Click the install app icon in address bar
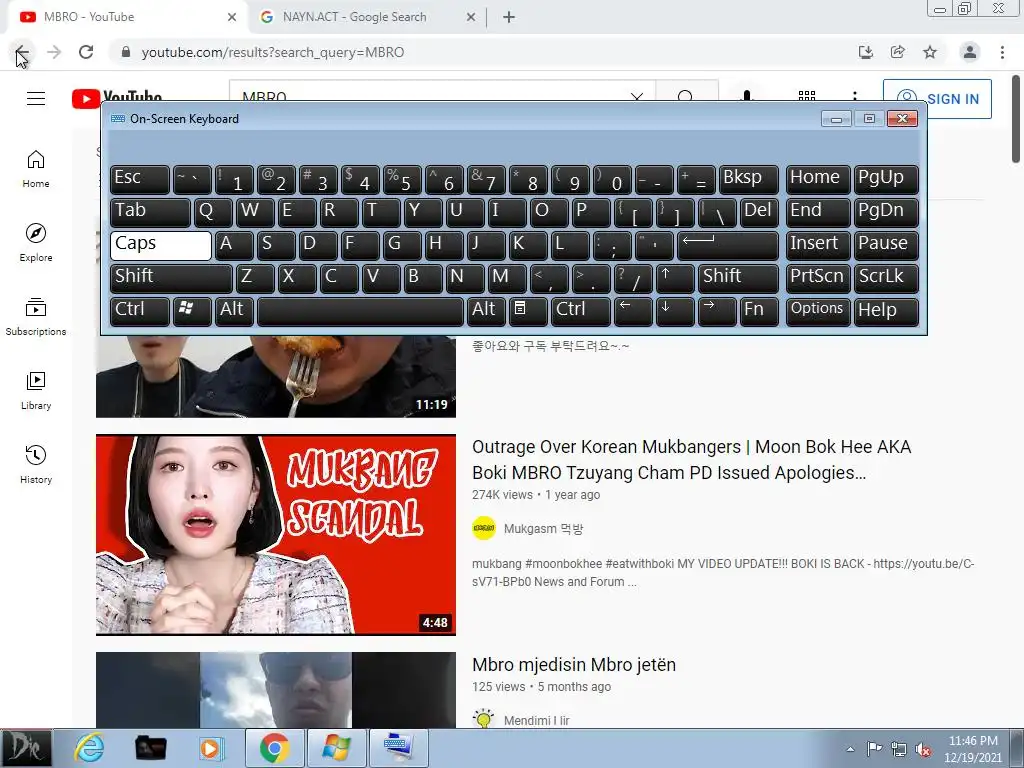Viewport: 1024px width, 768px height. pos(866,52)
